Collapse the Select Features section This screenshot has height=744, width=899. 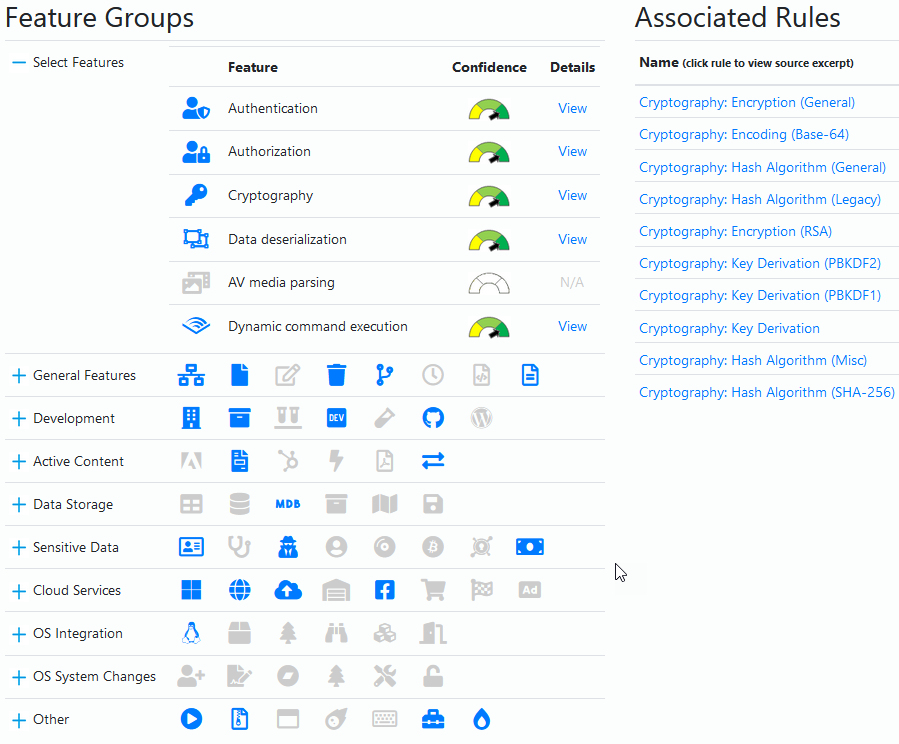coord(17,61)
